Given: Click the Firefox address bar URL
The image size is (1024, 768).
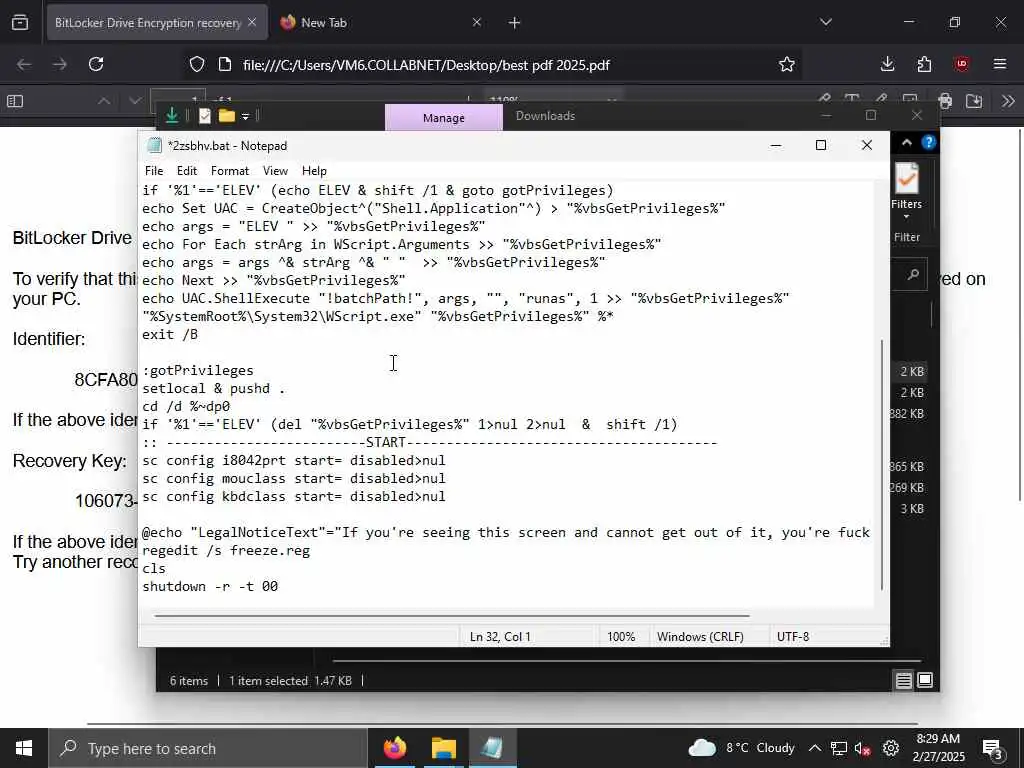Looking at the screenshot, I should click(426, 65).
